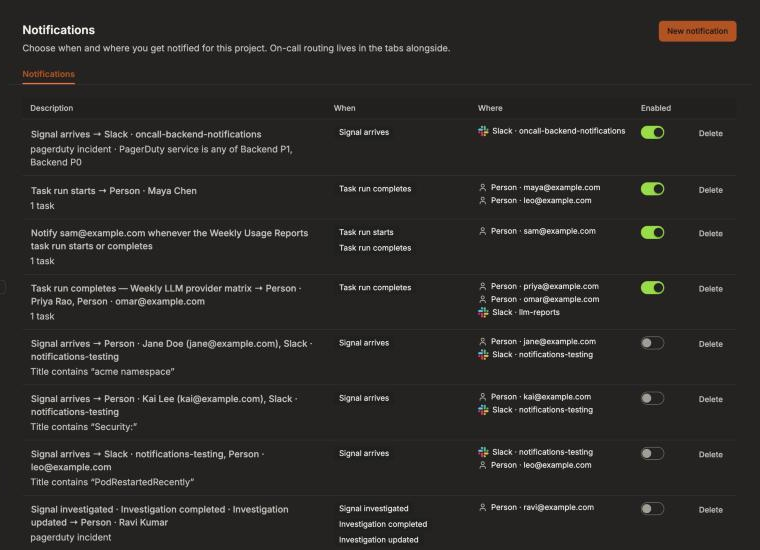760x550 pixels.
Task: Click the Description column header
Action: coord(51,108)
